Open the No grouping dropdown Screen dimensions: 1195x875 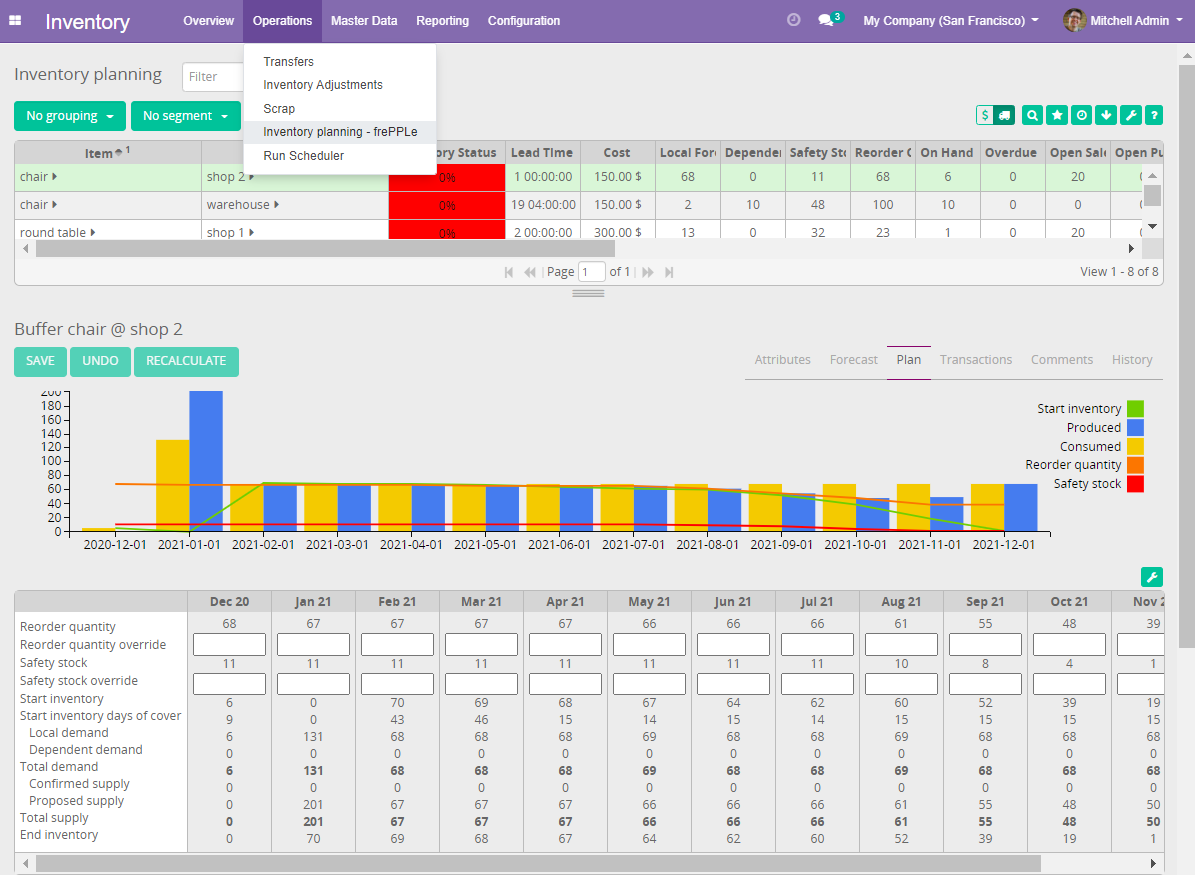point(69,116)
